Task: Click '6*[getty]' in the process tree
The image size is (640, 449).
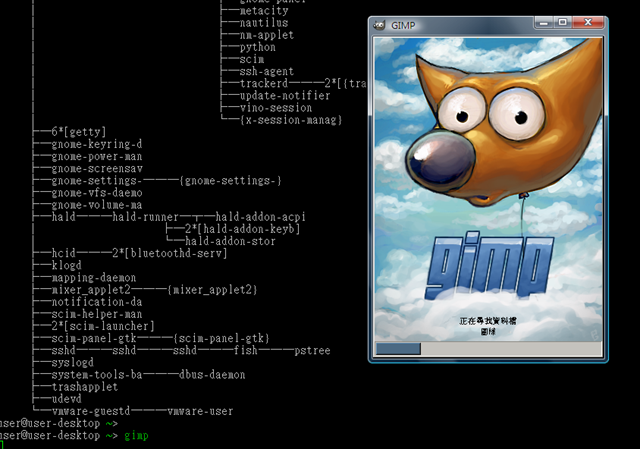Action: (79, 132)
